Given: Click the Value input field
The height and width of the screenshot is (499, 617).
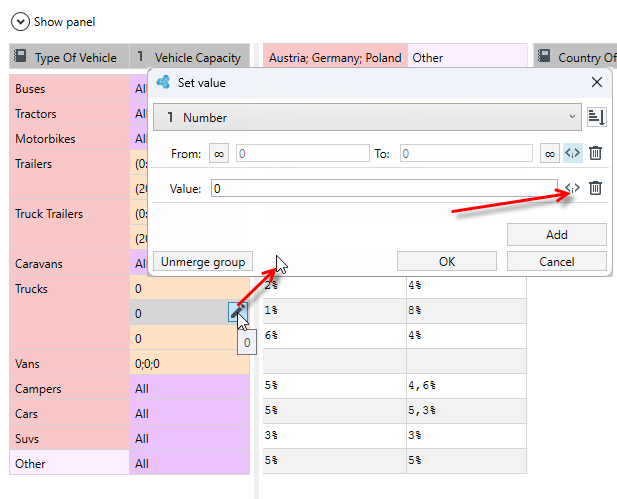Looking at the screenshot, I should click(x=384, y=189).
